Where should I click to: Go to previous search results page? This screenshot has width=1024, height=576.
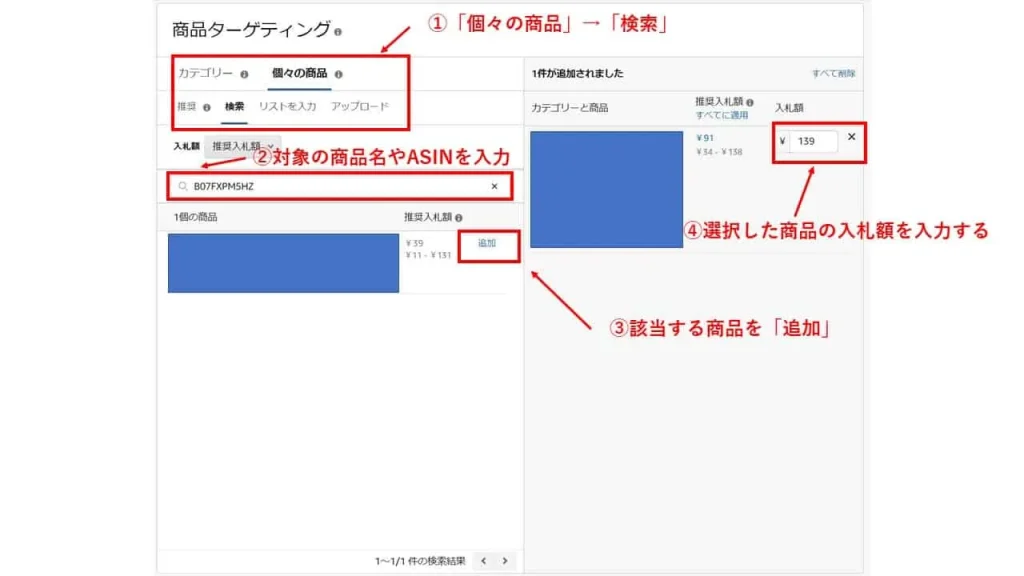483,561
